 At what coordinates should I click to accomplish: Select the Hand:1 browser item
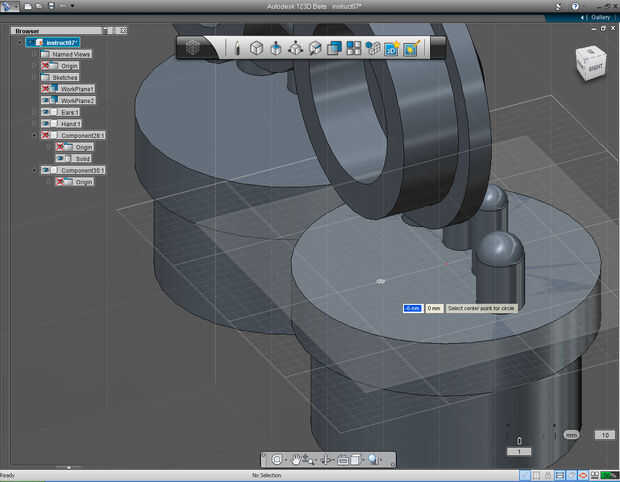70,123
